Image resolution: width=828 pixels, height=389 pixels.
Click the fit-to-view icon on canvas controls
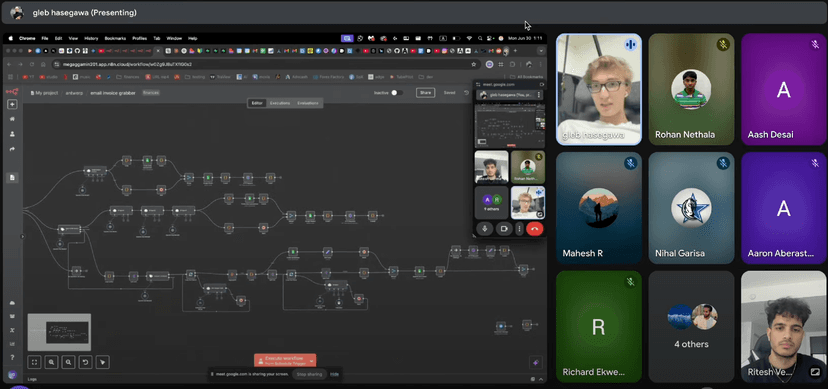coord(34,362)
